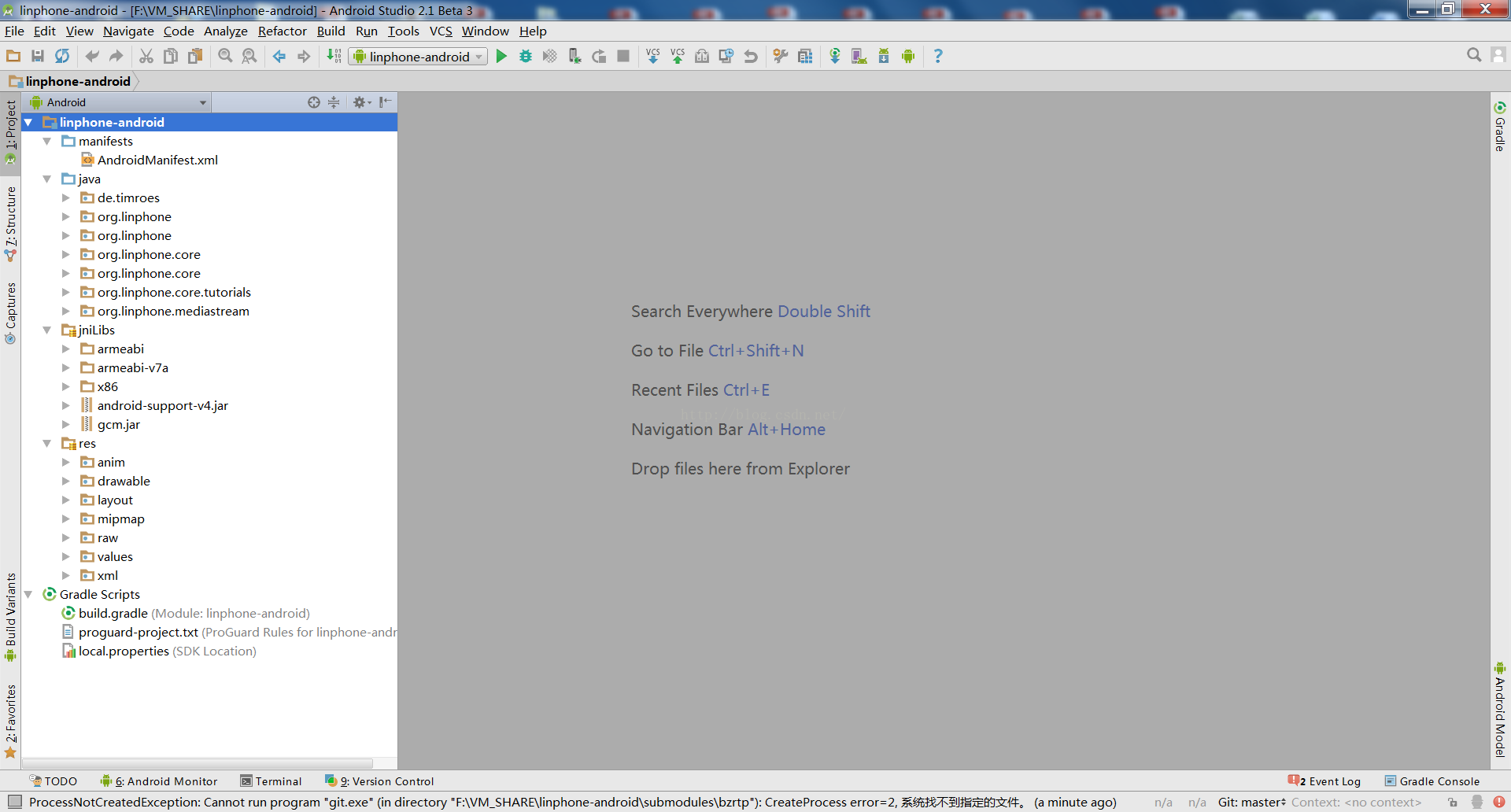Click the Git: master branch widget
The height and width of the screenshot is (812, 1511).
1252,803
